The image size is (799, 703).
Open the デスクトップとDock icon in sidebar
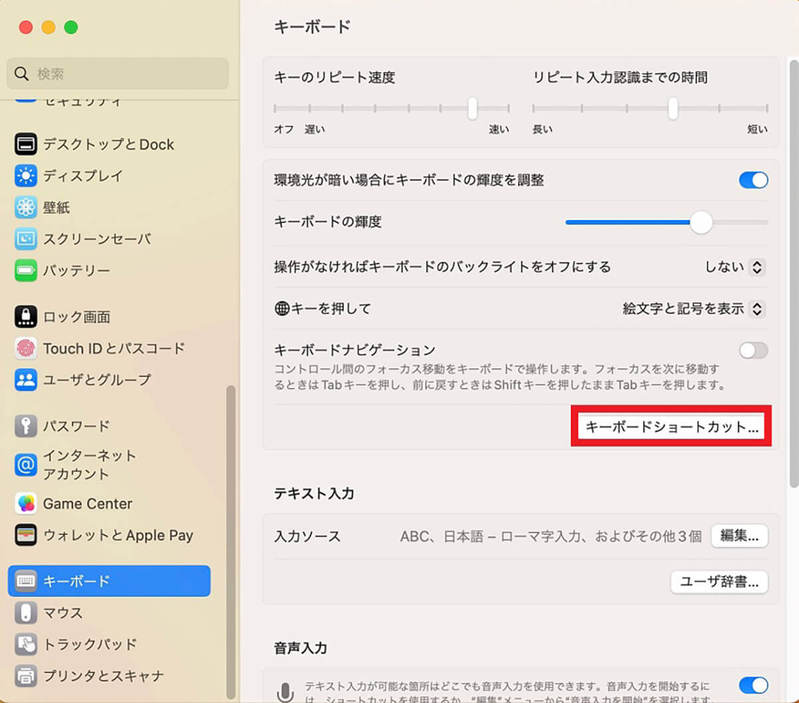tap(25, 145)
